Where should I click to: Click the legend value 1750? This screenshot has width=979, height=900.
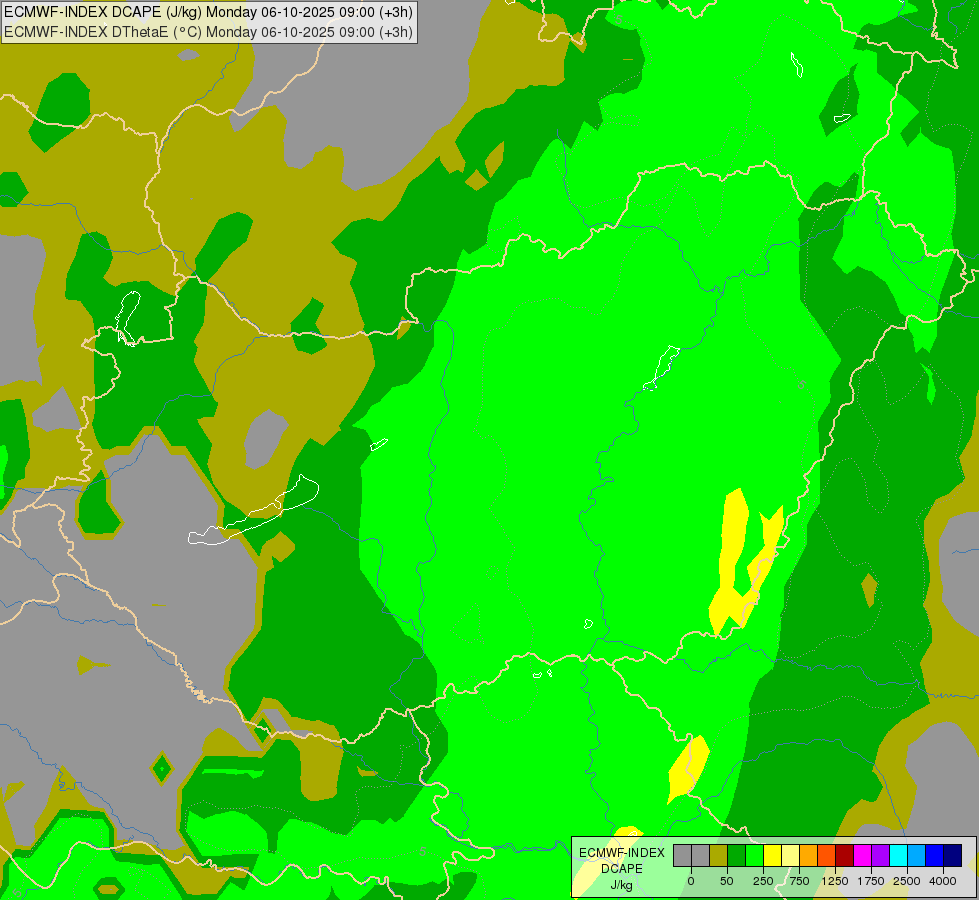coord(871,881)
